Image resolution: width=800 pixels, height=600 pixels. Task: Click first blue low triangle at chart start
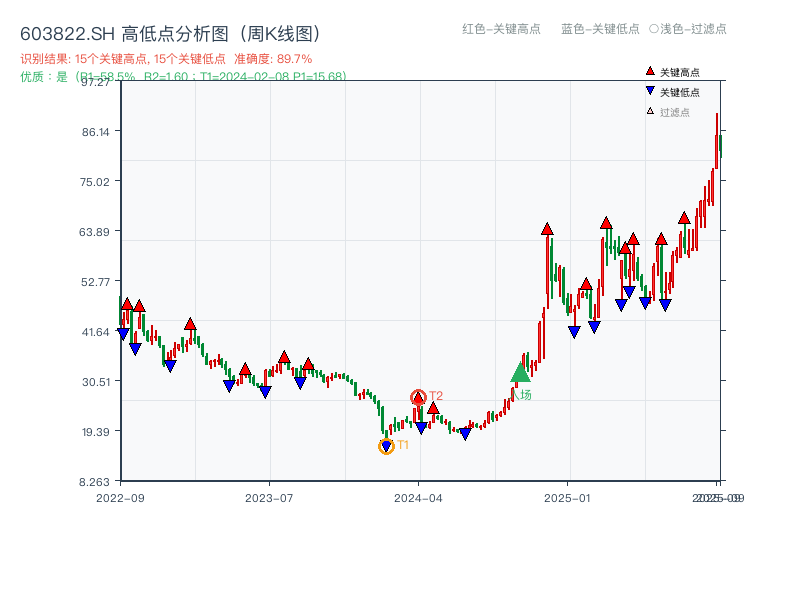pos(123,334)
